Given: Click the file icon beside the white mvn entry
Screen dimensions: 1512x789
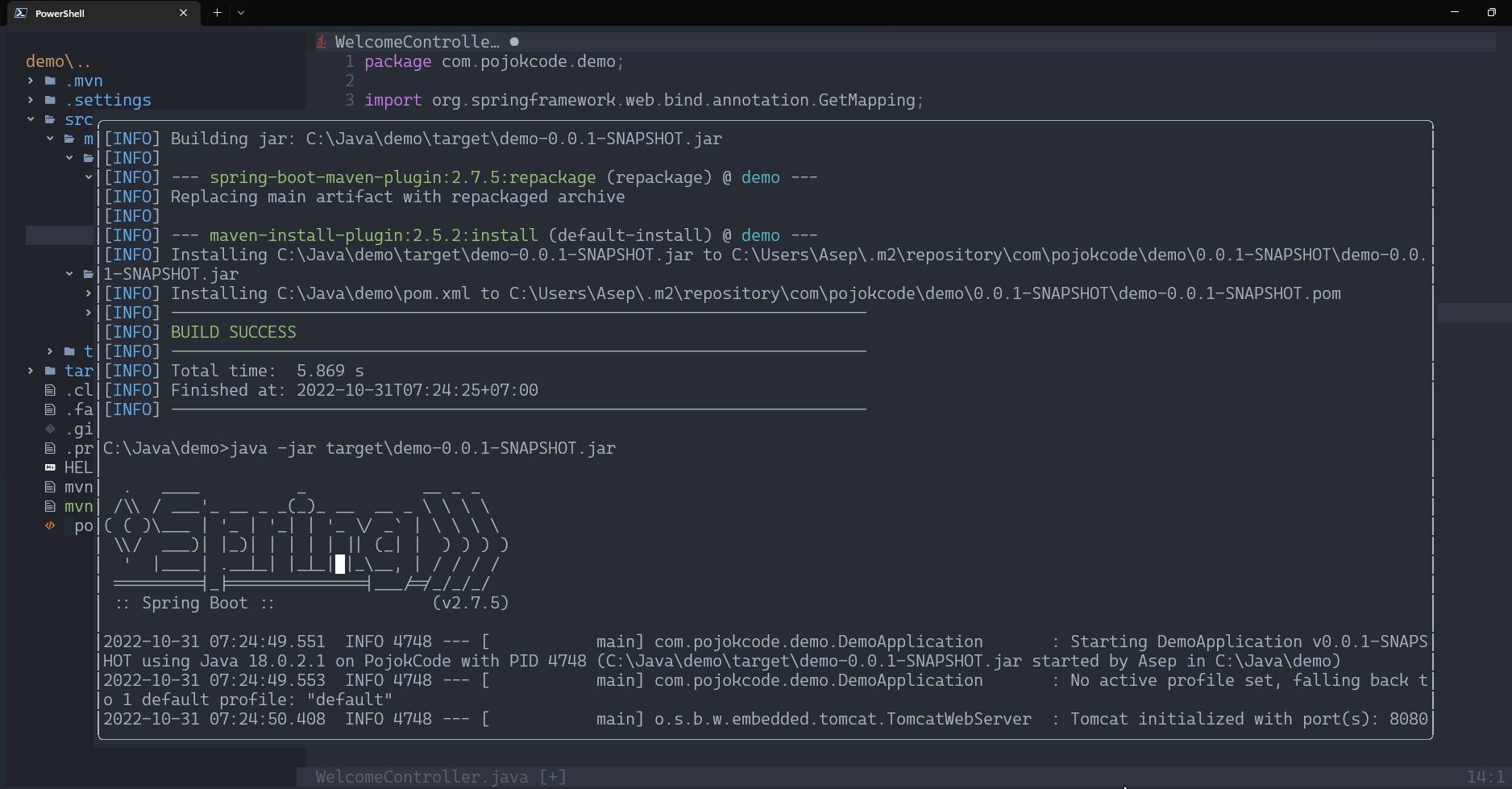Looking at the screenshot, I should pos(50,487).
